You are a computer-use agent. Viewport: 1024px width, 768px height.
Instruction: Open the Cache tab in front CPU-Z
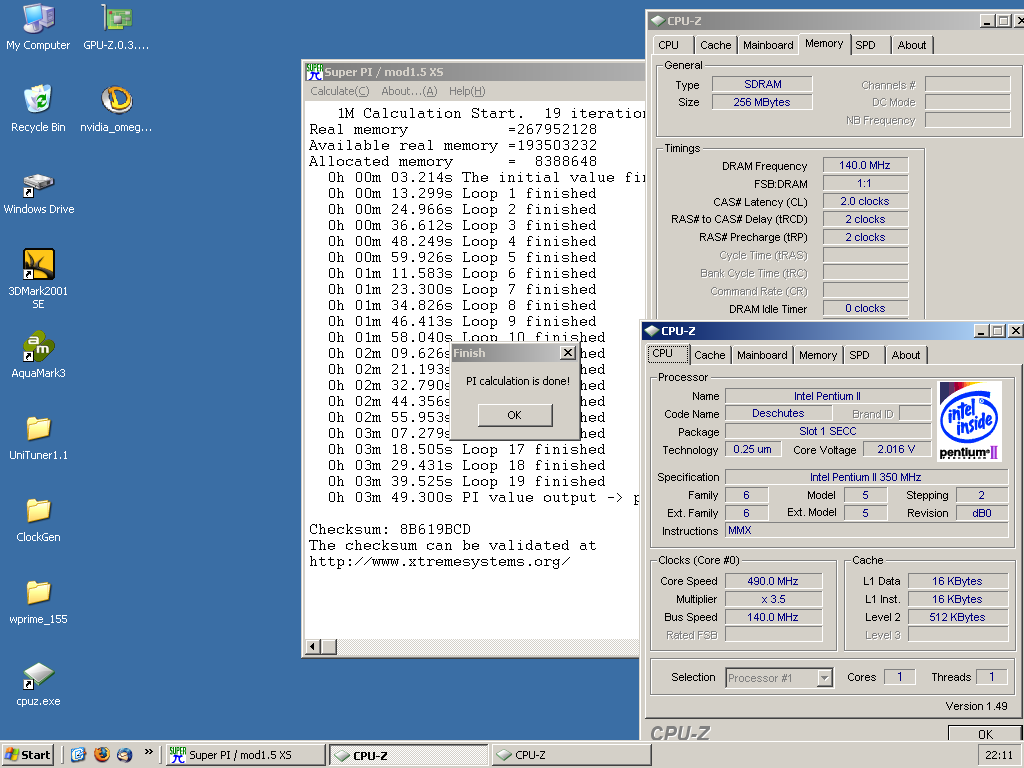[710, 355]
